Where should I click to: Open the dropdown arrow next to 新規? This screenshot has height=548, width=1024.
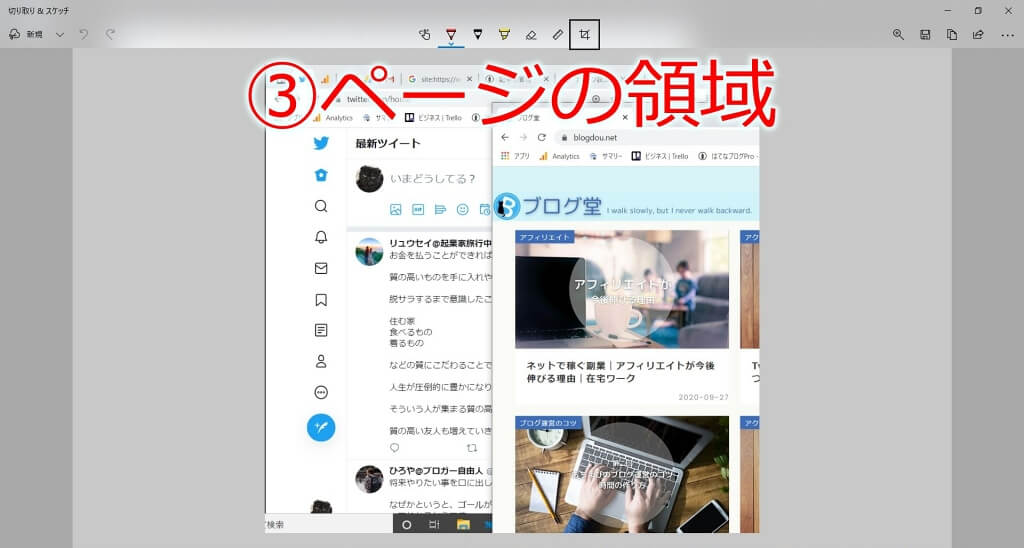click(x=59, y=35)
